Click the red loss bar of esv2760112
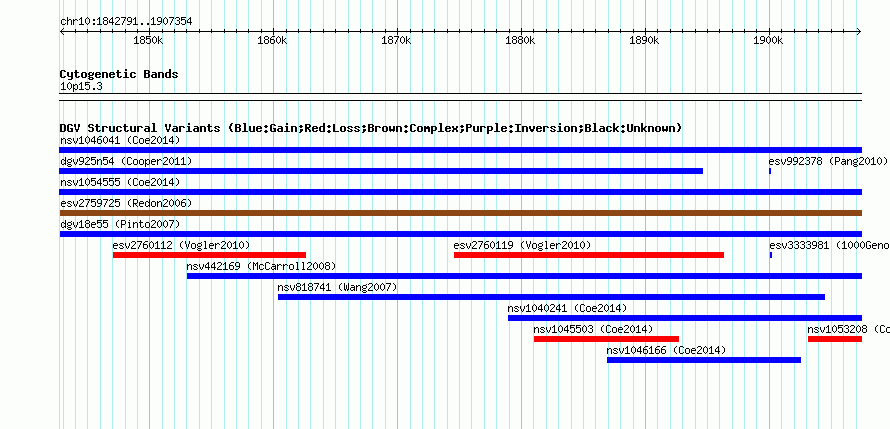The width and height of the screenshot is (890, 429). coord(209,255)
